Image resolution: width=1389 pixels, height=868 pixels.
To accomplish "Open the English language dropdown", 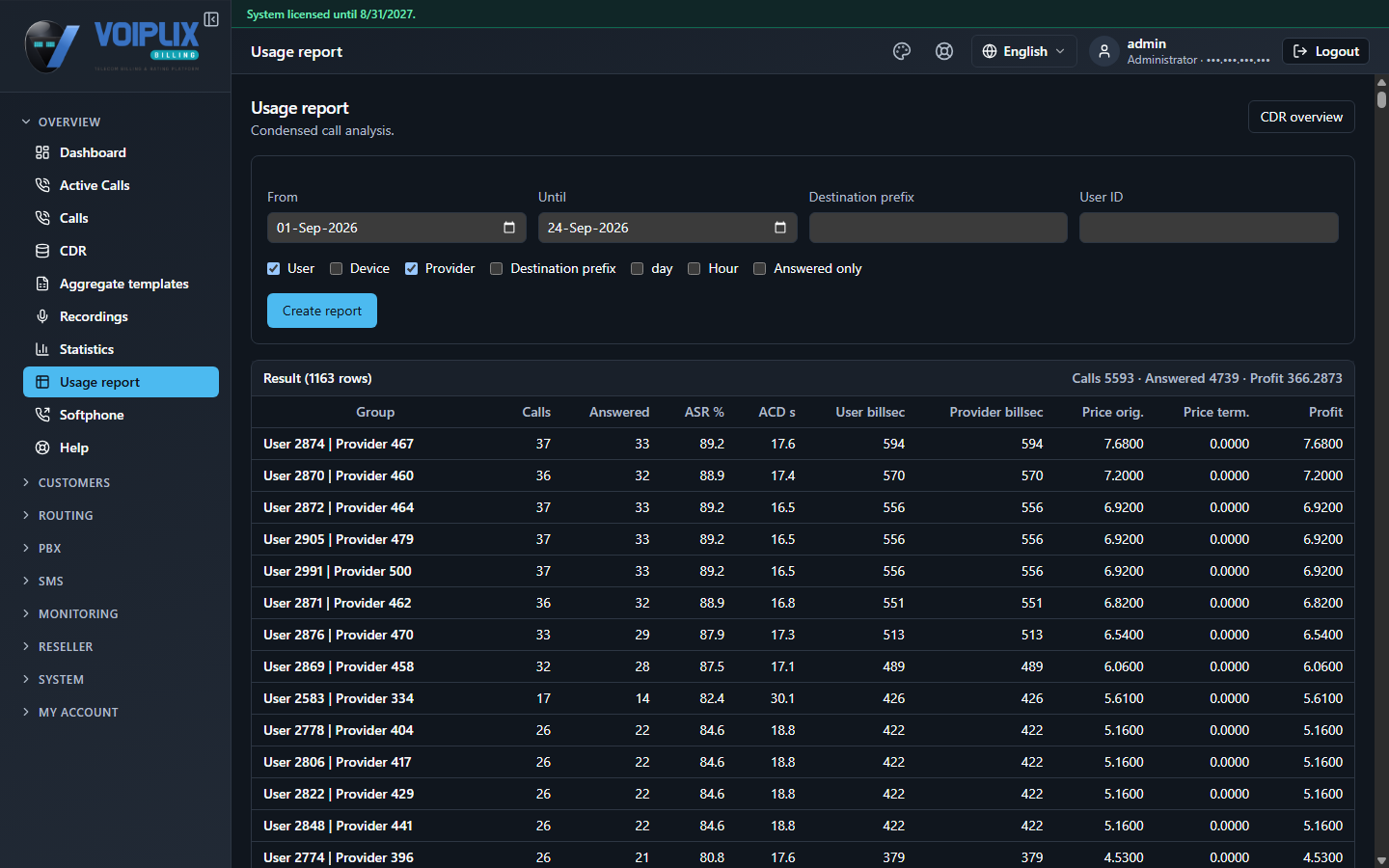I will tap(1023, 51).
